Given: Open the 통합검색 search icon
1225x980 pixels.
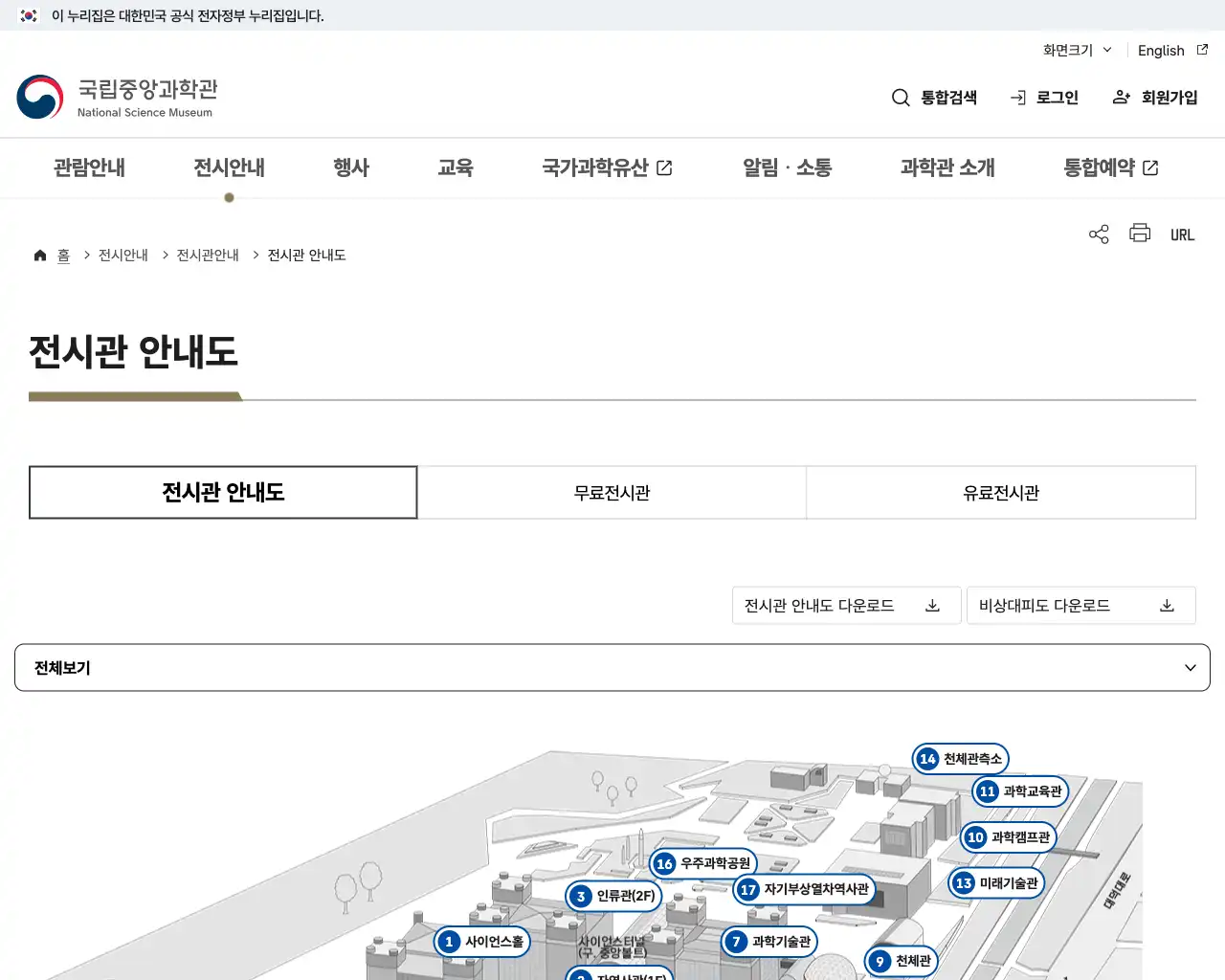Looking at the screenshot, I should click(x=901, y=97).
